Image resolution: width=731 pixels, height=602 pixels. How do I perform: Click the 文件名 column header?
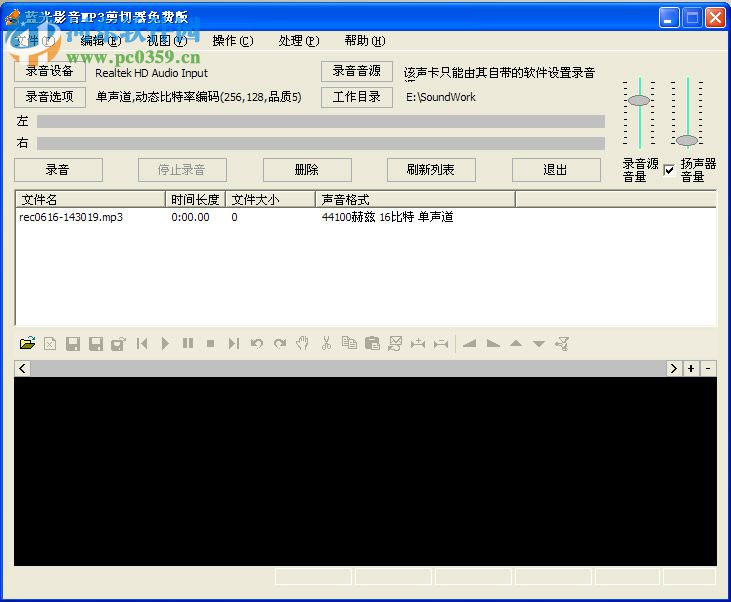click(90, 200)
